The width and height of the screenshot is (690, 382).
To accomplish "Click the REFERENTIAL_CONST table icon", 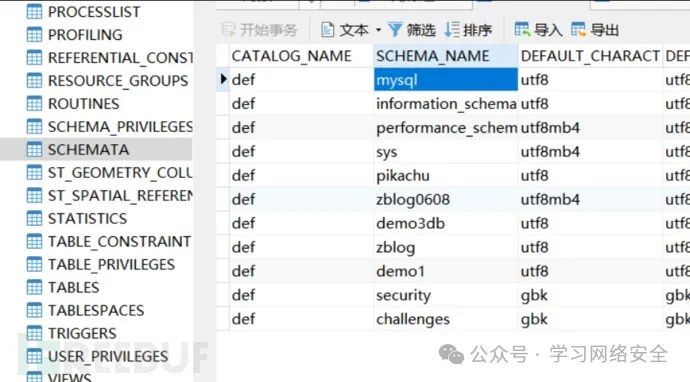I will coord(34,57).
